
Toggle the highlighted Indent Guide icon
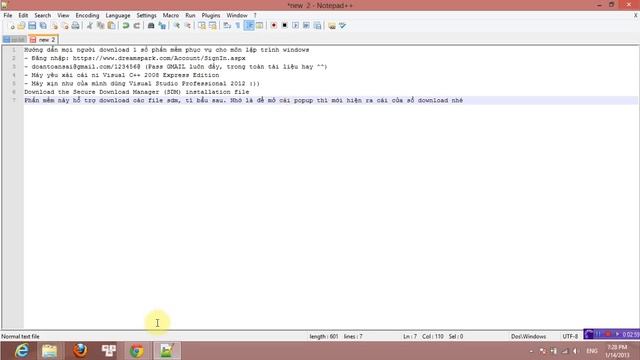249,26
